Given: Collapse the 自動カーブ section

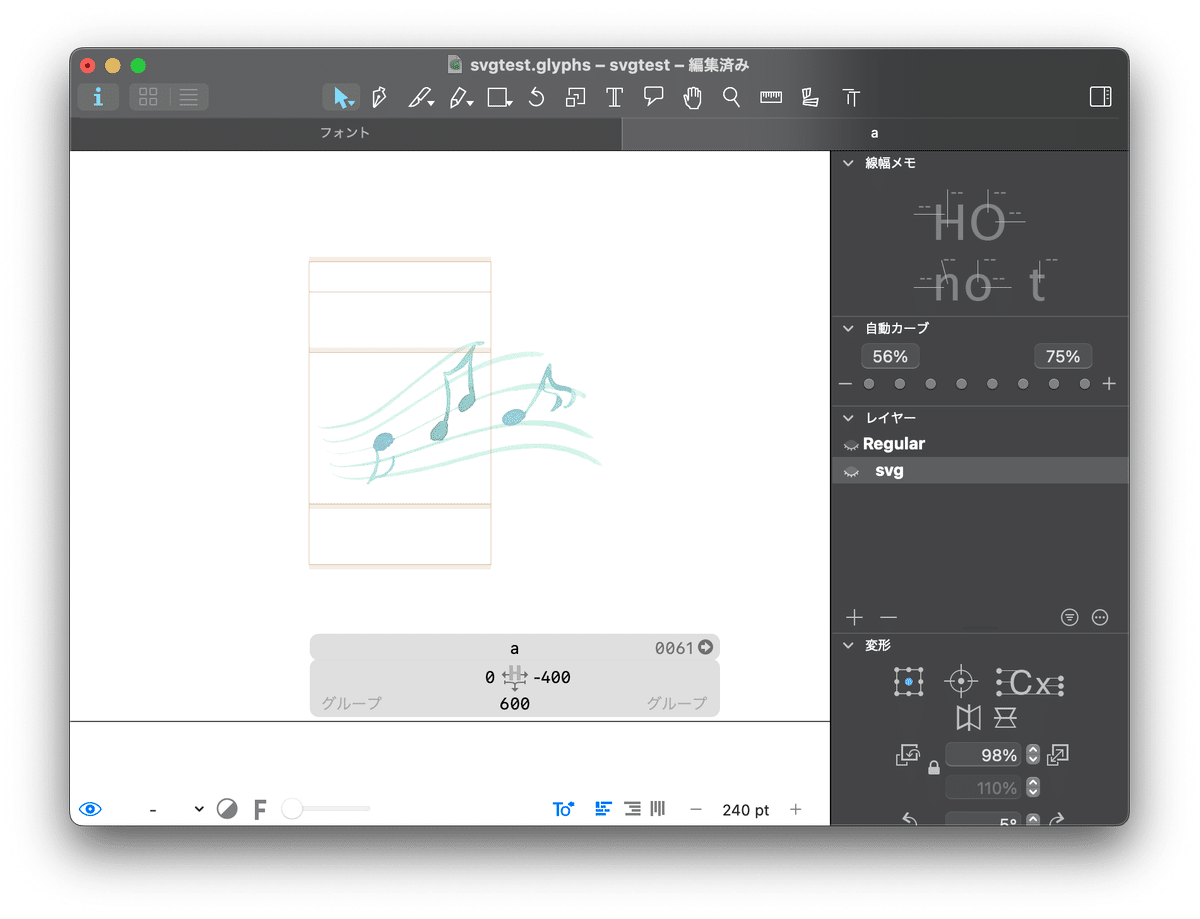Looking at the screenshot, I should click(848, 328).
